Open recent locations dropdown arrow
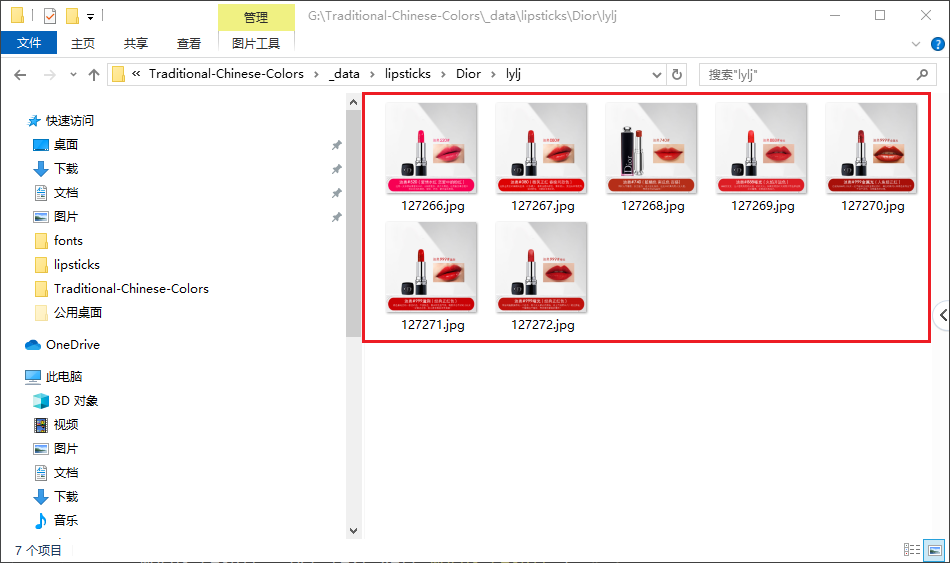This screenshot has width=950, height=563. tap(73, 75)
